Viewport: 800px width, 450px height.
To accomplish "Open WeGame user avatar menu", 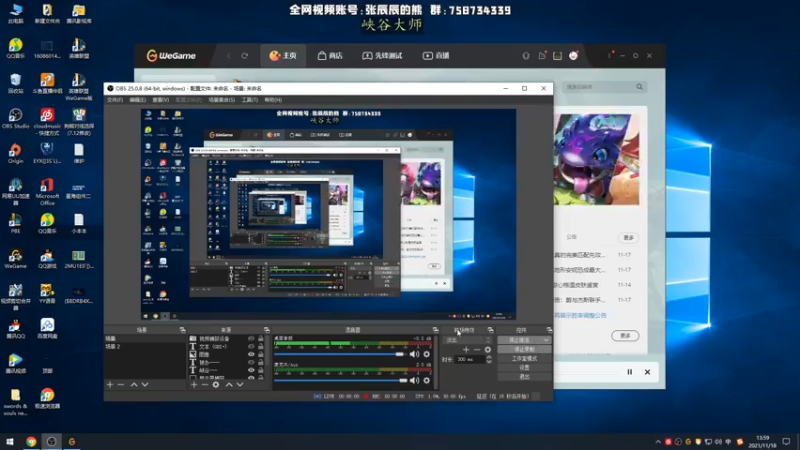I will (x=573, y=56).
